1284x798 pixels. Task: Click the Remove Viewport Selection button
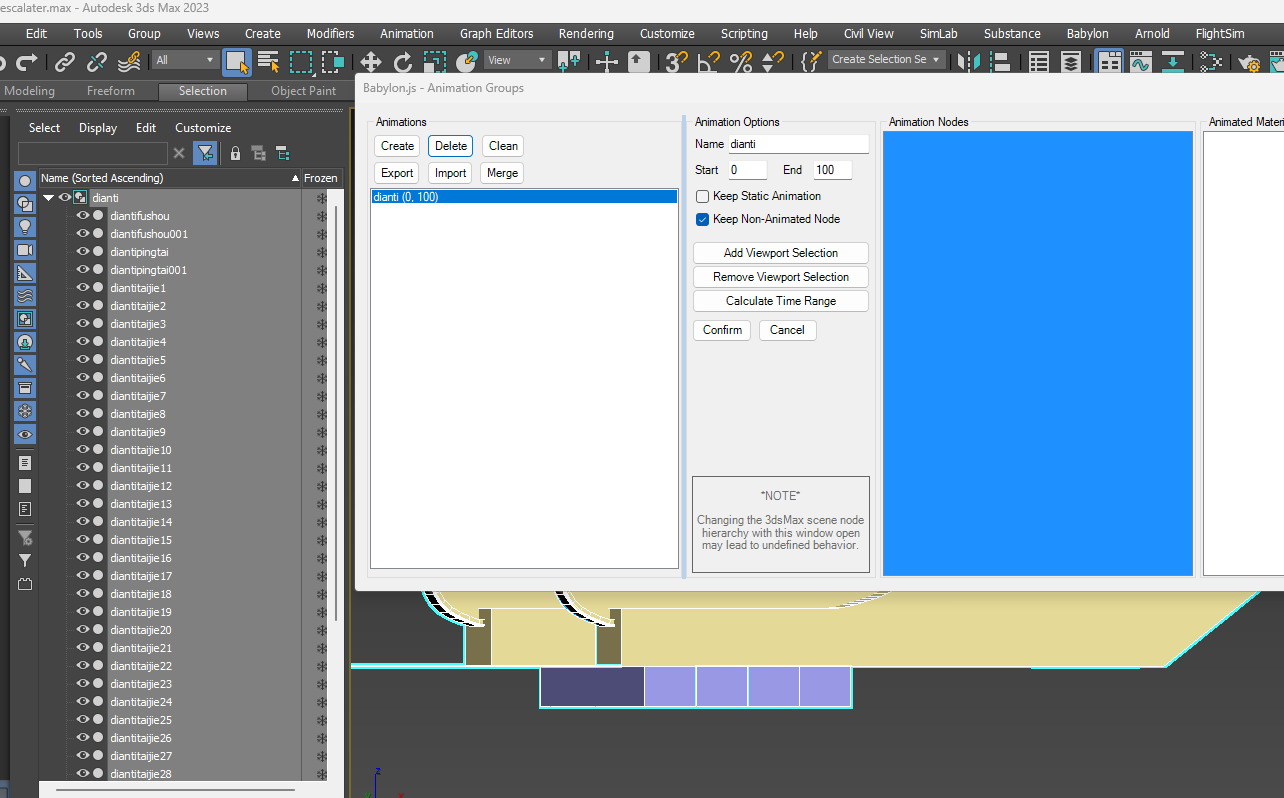pos(781,277)
